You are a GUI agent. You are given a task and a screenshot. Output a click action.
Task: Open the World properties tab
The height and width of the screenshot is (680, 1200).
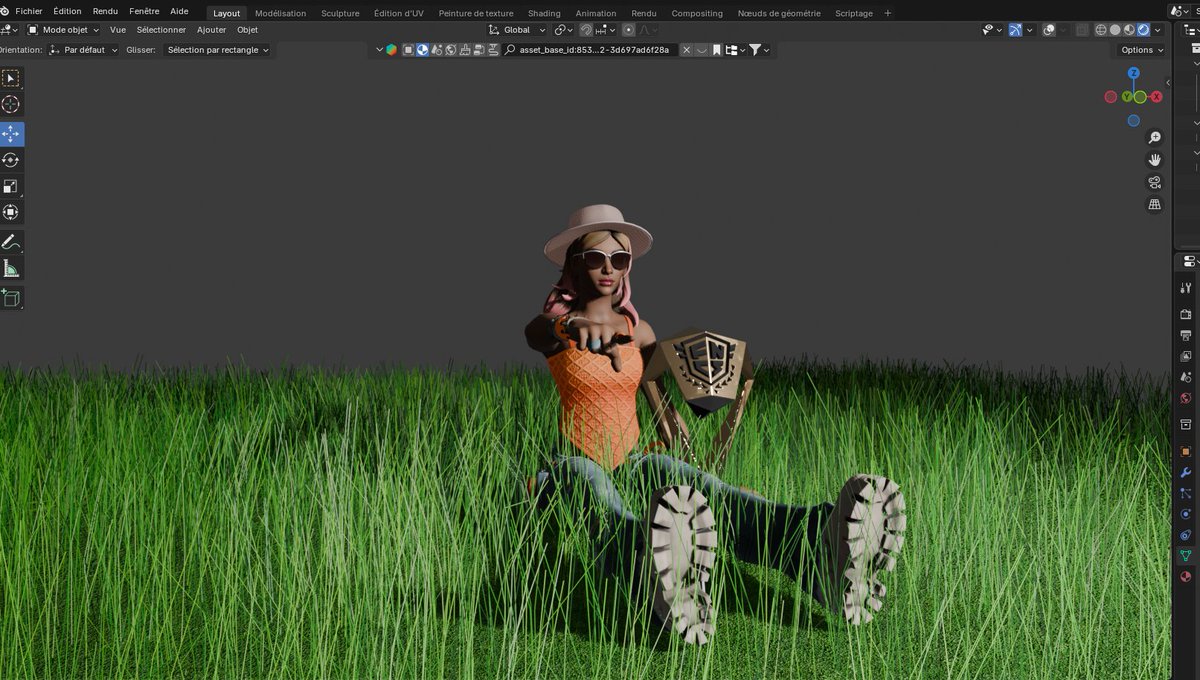click(x=1186, y=398)
